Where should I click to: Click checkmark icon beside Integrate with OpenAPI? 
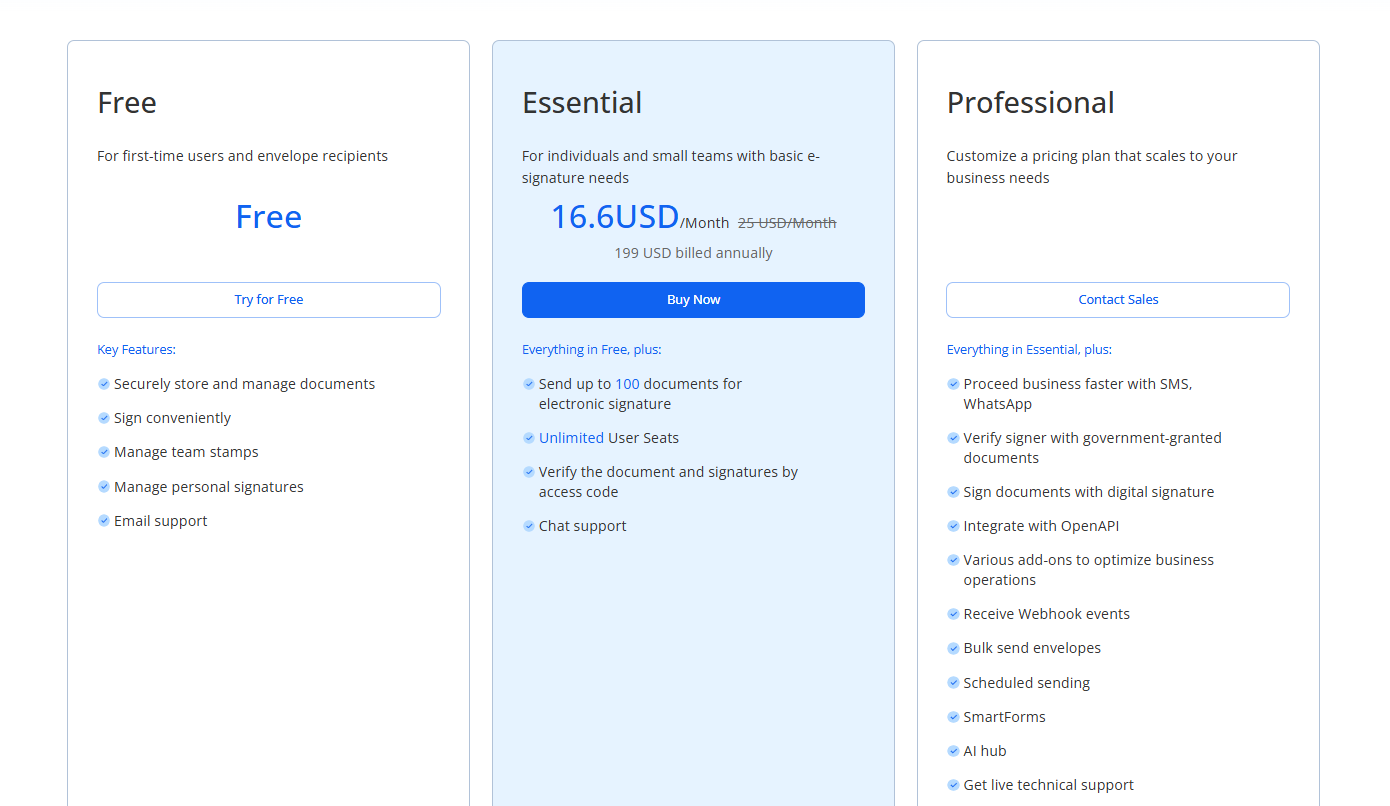[x=954, y=526]
